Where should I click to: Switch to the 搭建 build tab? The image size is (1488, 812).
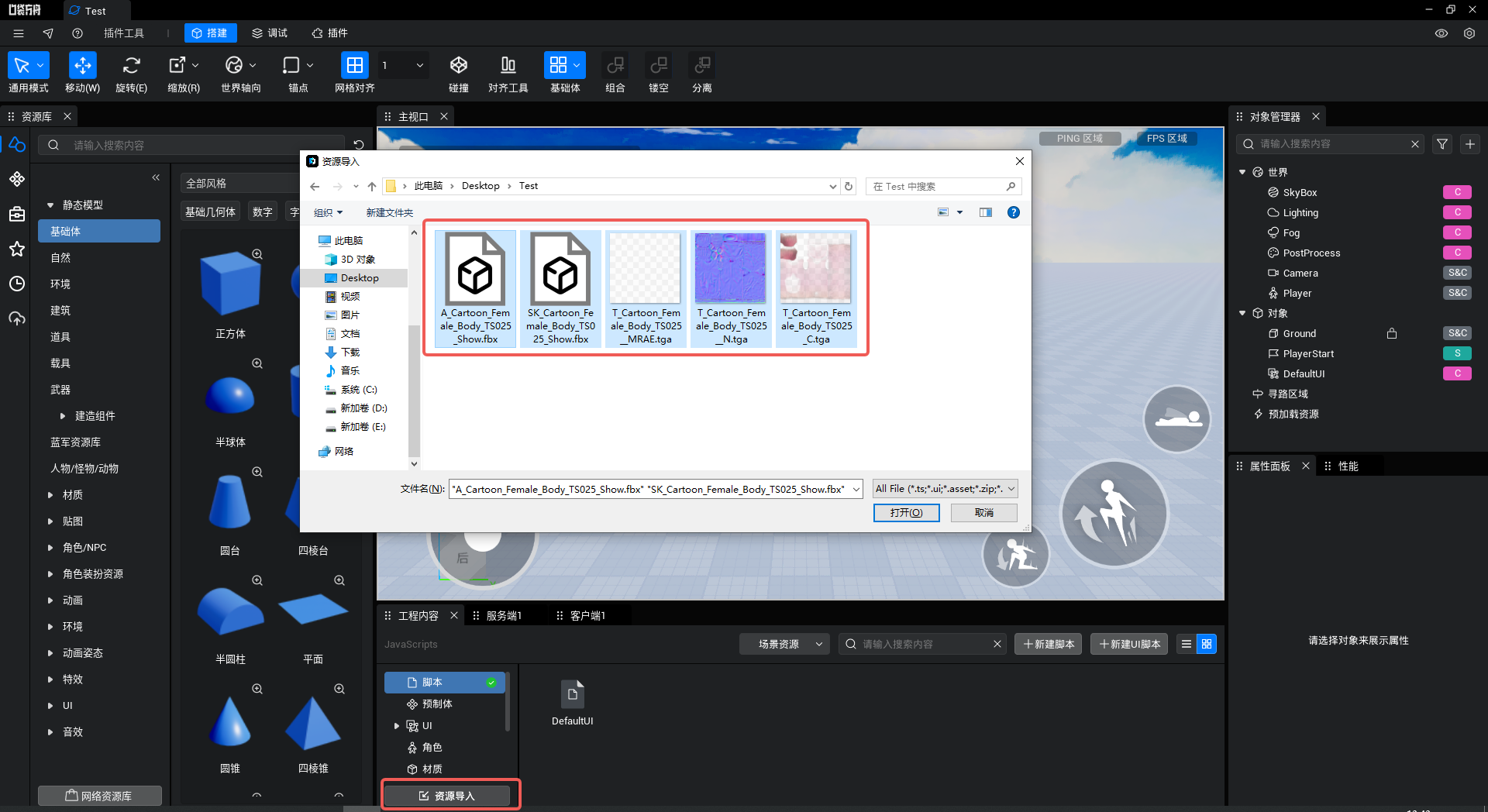210,33
